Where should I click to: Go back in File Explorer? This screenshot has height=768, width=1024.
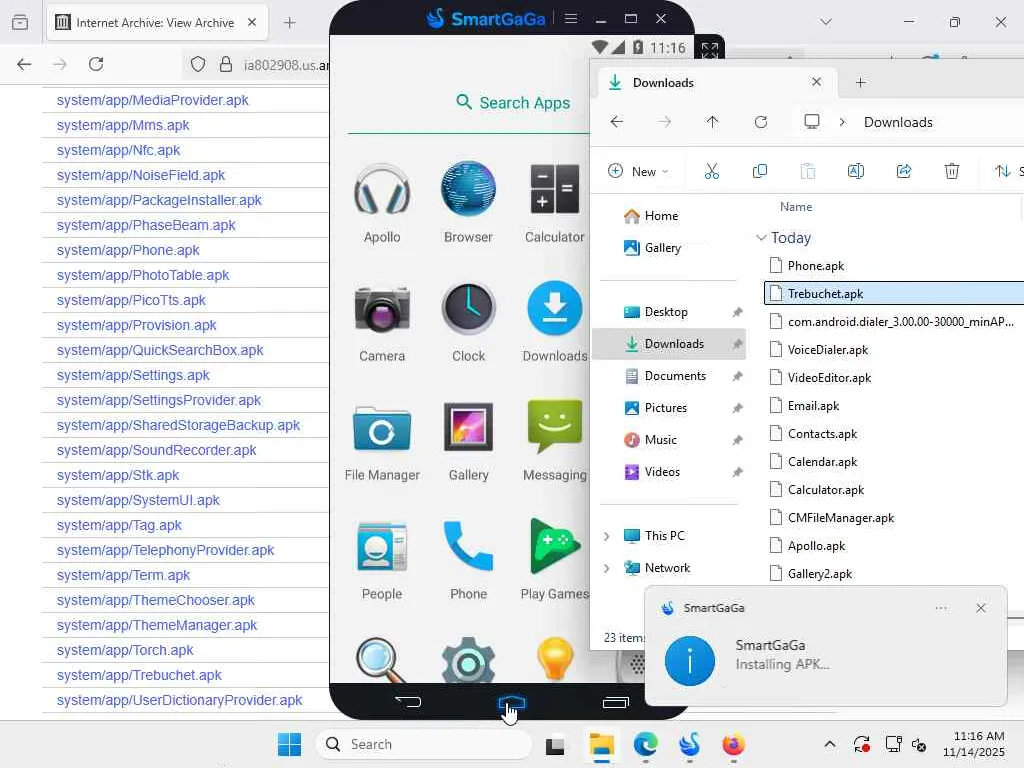617,122
